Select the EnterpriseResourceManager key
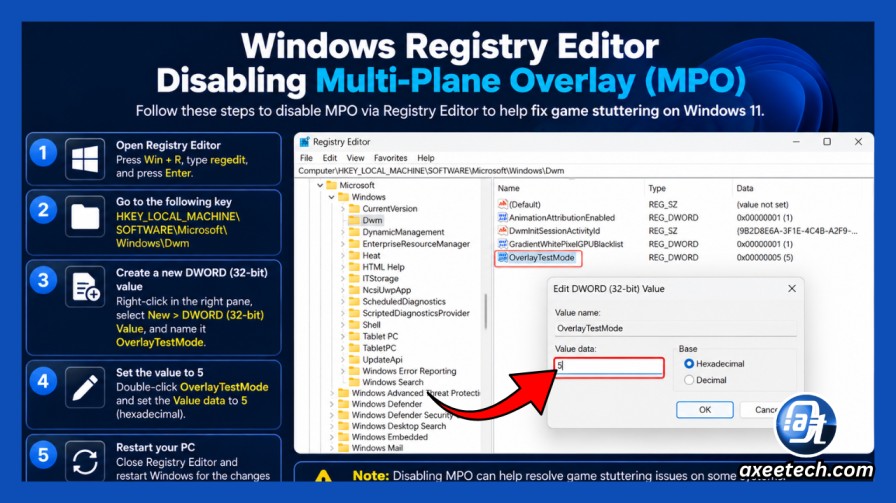Image resolution: width=896 pixels, height=503 pixels. pos(416,243)
